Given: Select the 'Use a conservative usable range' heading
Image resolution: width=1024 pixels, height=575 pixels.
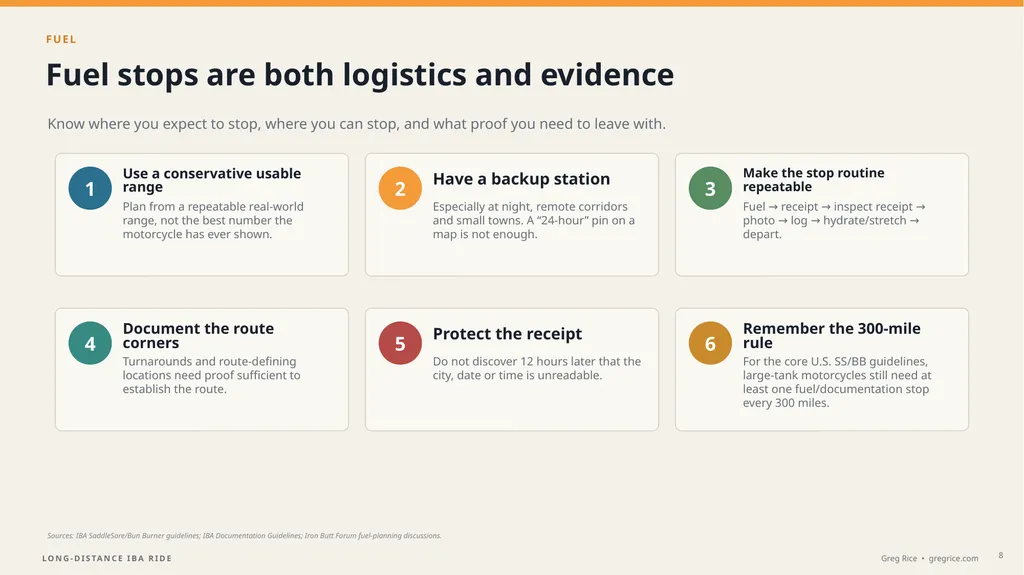Looking at the screenshot, I should click(x=212, y=180).
